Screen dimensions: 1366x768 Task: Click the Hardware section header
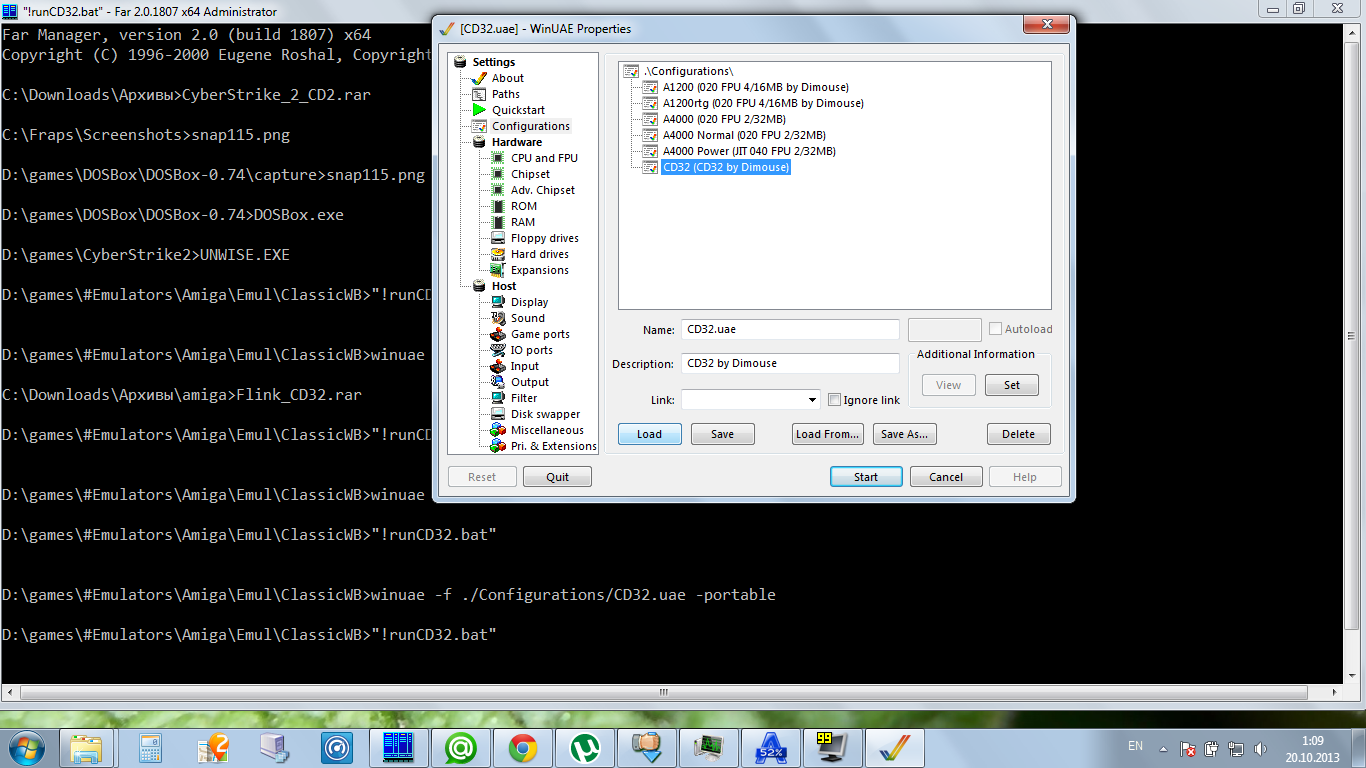coord(516,142)
